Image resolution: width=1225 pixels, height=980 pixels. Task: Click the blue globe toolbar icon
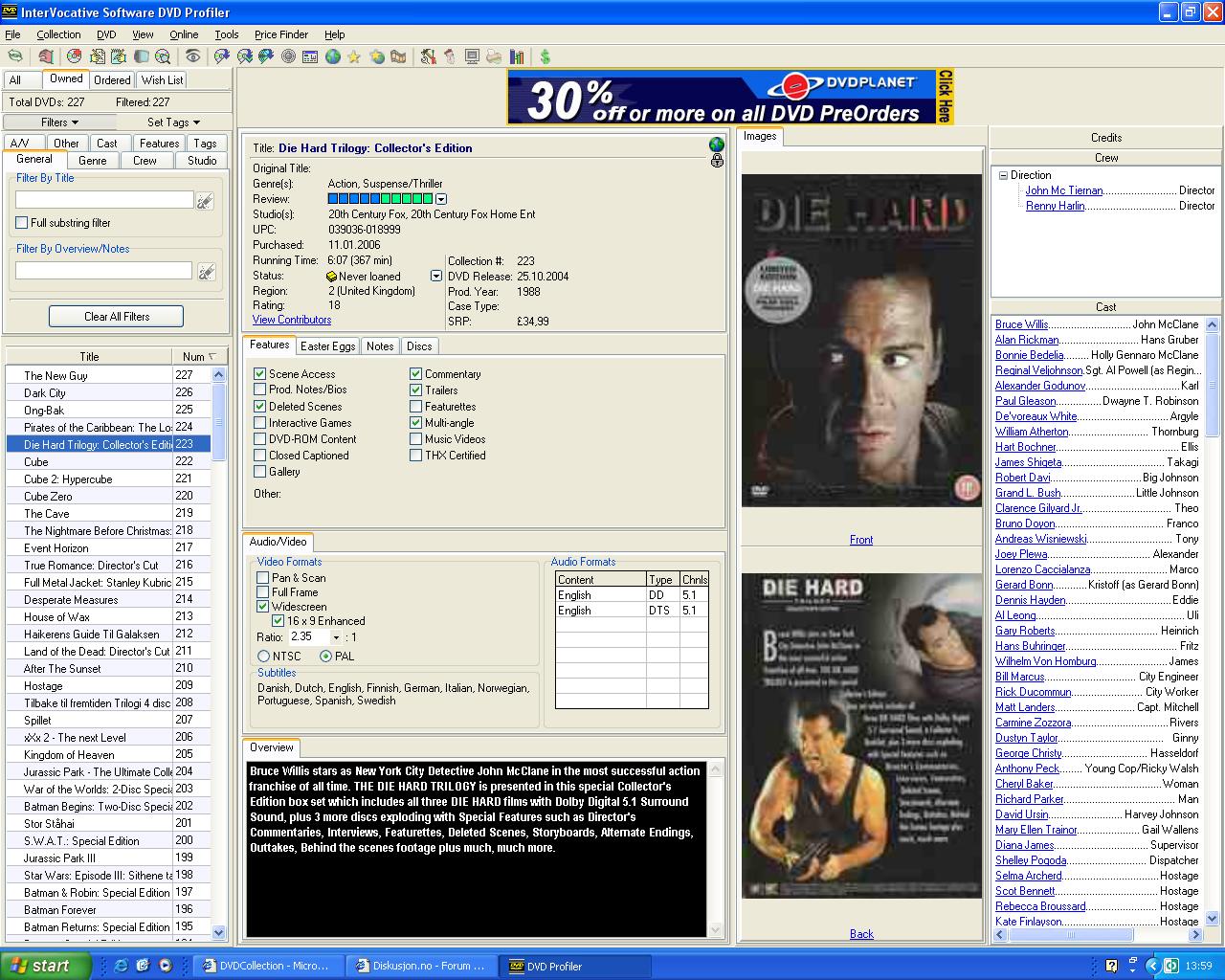[332, 56]
